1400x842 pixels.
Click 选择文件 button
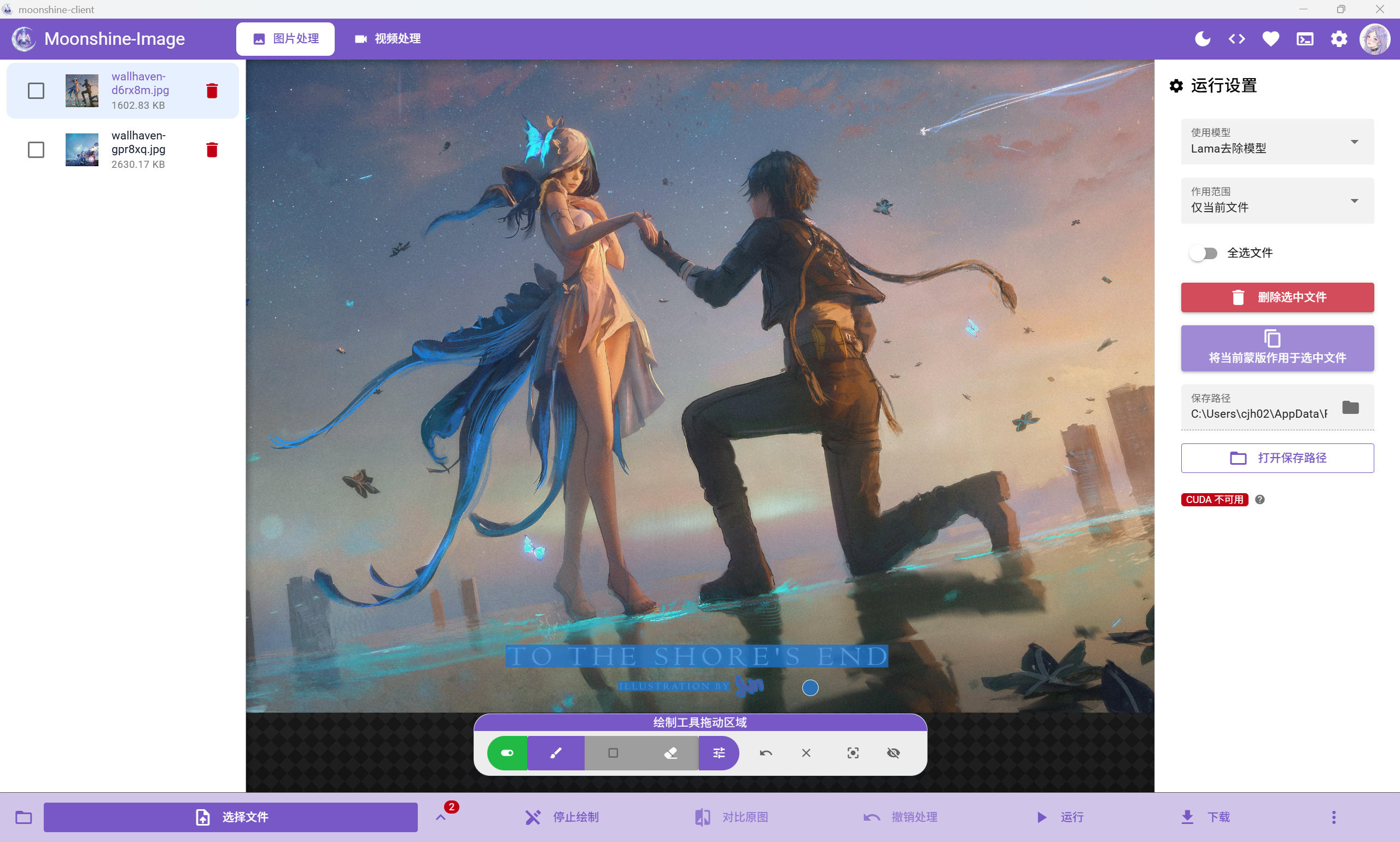[x=230, y=817]
